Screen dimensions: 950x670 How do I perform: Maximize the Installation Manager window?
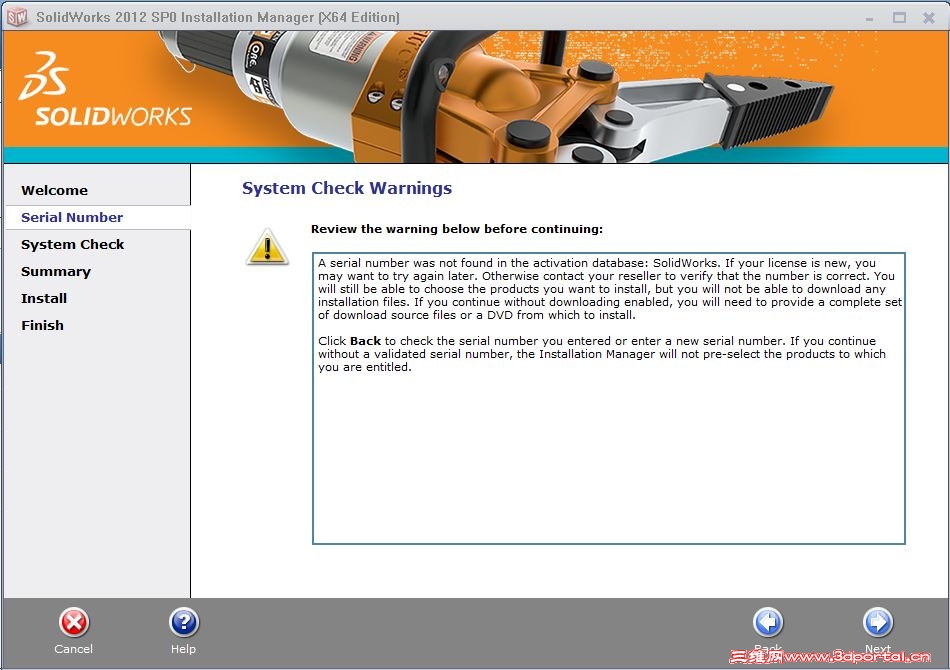coord(900,18)
